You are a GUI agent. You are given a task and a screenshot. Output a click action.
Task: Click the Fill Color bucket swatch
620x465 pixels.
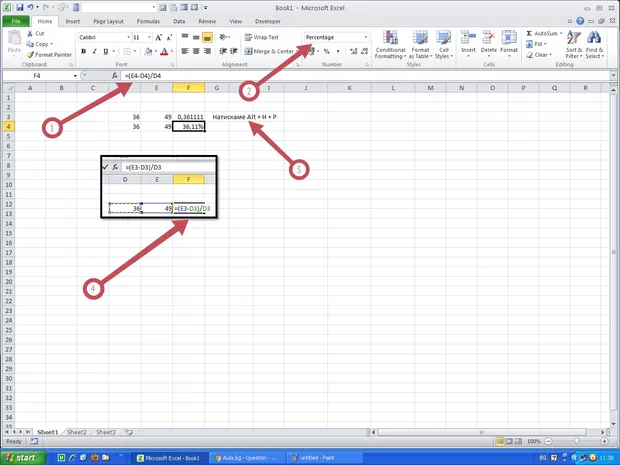[148, 51]
